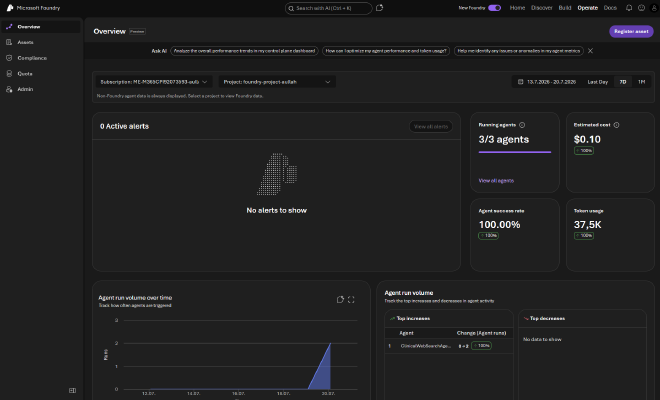
Task: Select the 7D time range
Action: pyautogui.click(x=623, y=82)
